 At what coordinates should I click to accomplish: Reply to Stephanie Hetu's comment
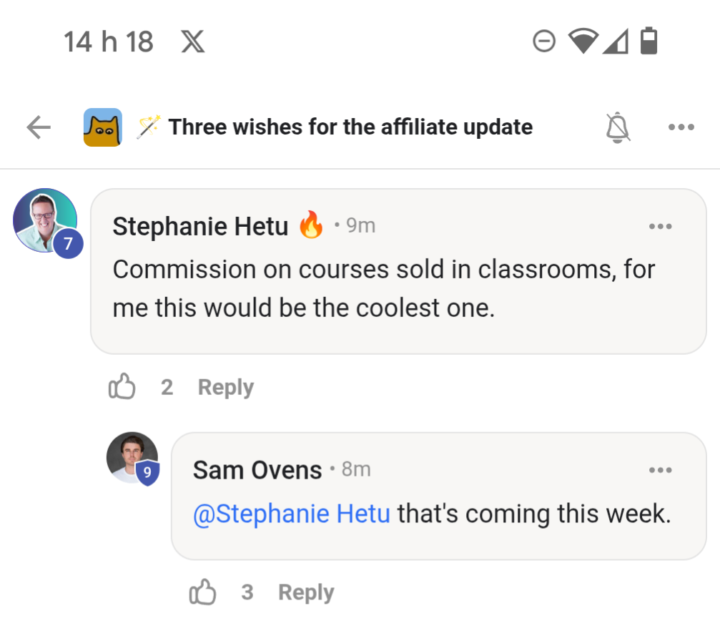225,387
